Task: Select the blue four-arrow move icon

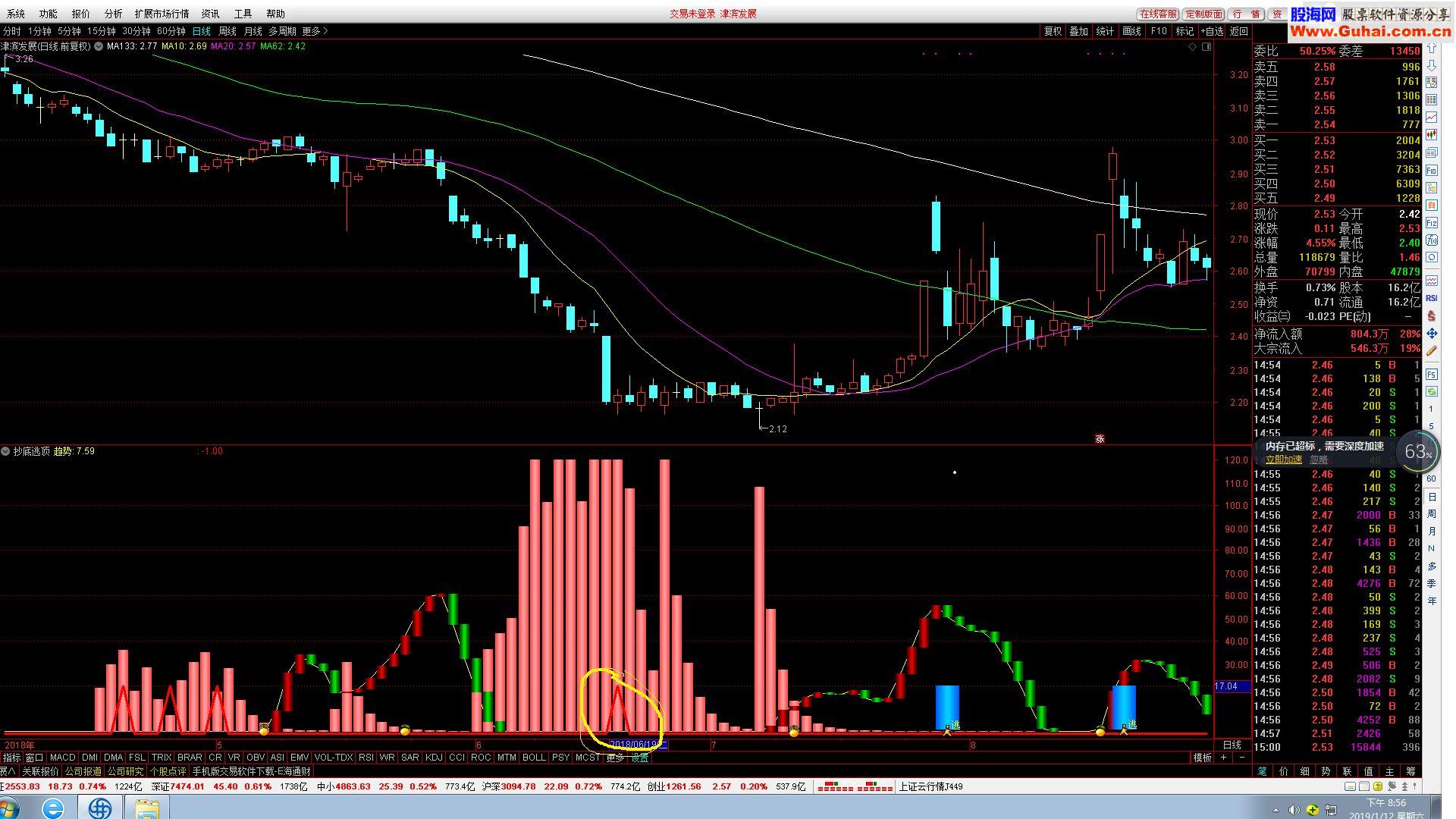Action: tap(1431, 334)
